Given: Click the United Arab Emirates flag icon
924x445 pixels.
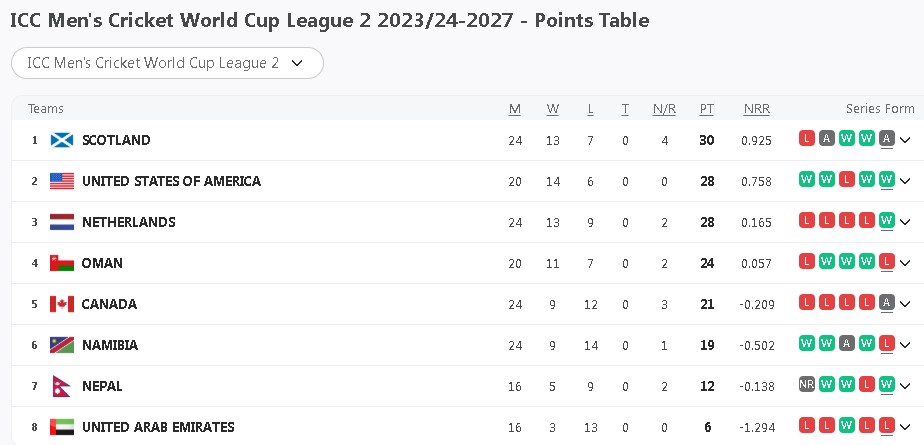Looking at the screenshot, I should pos(62,427).
